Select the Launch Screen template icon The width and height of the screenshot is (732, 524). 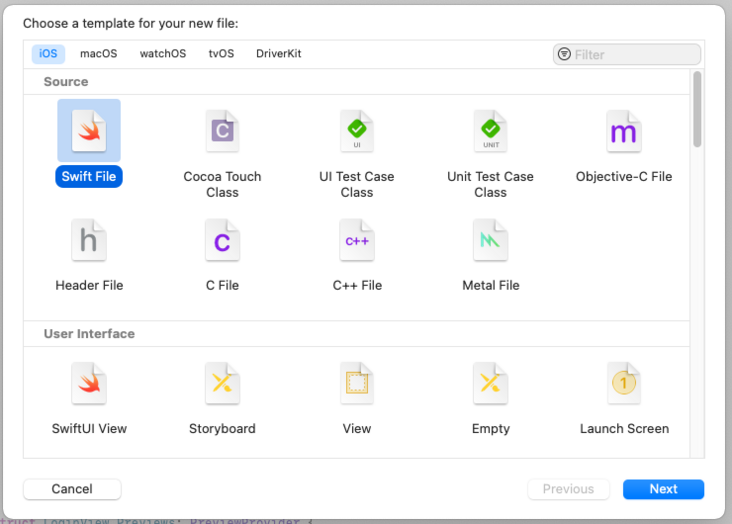(x=624, y=383)
